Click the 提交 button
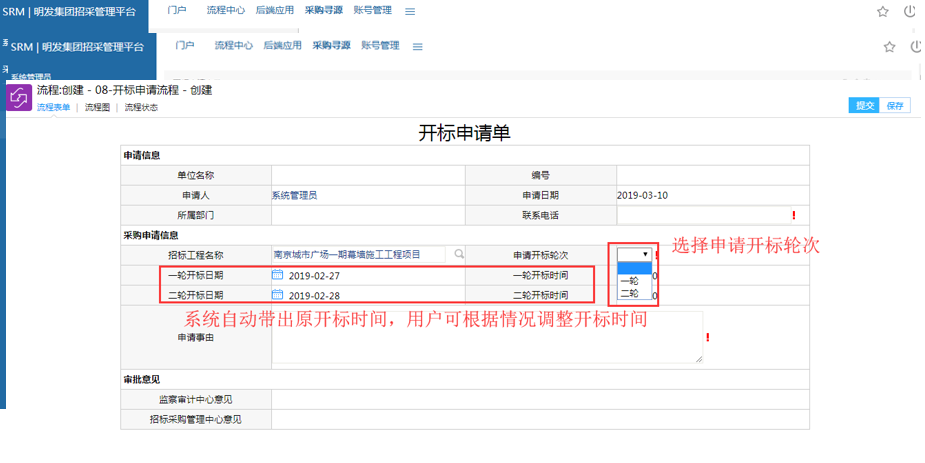Screen dimensions: 925x463 pyautogui.click(x=864, y=105)
